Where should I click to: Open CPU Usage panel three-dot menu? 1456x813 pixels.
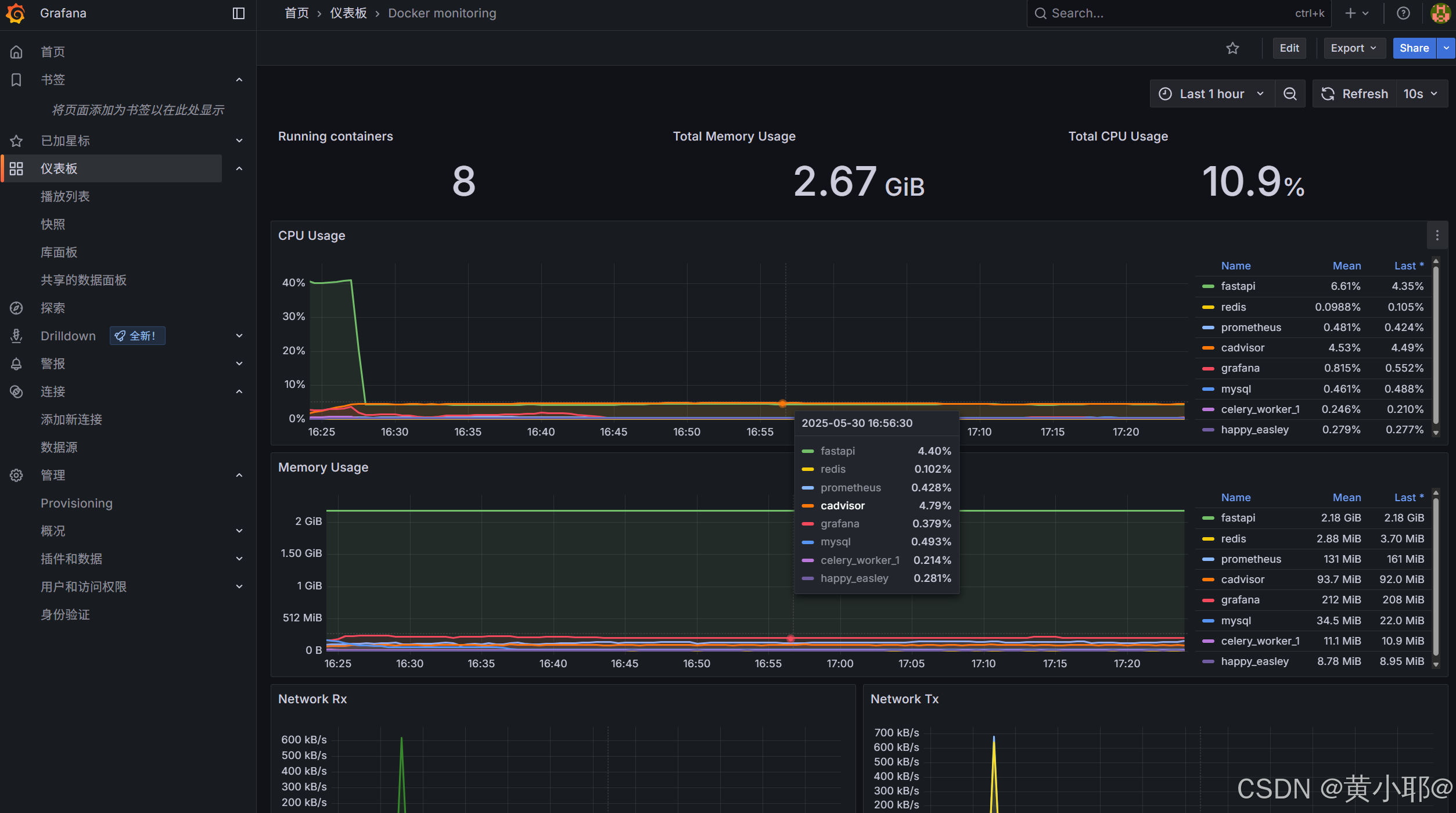[1437, 235]
